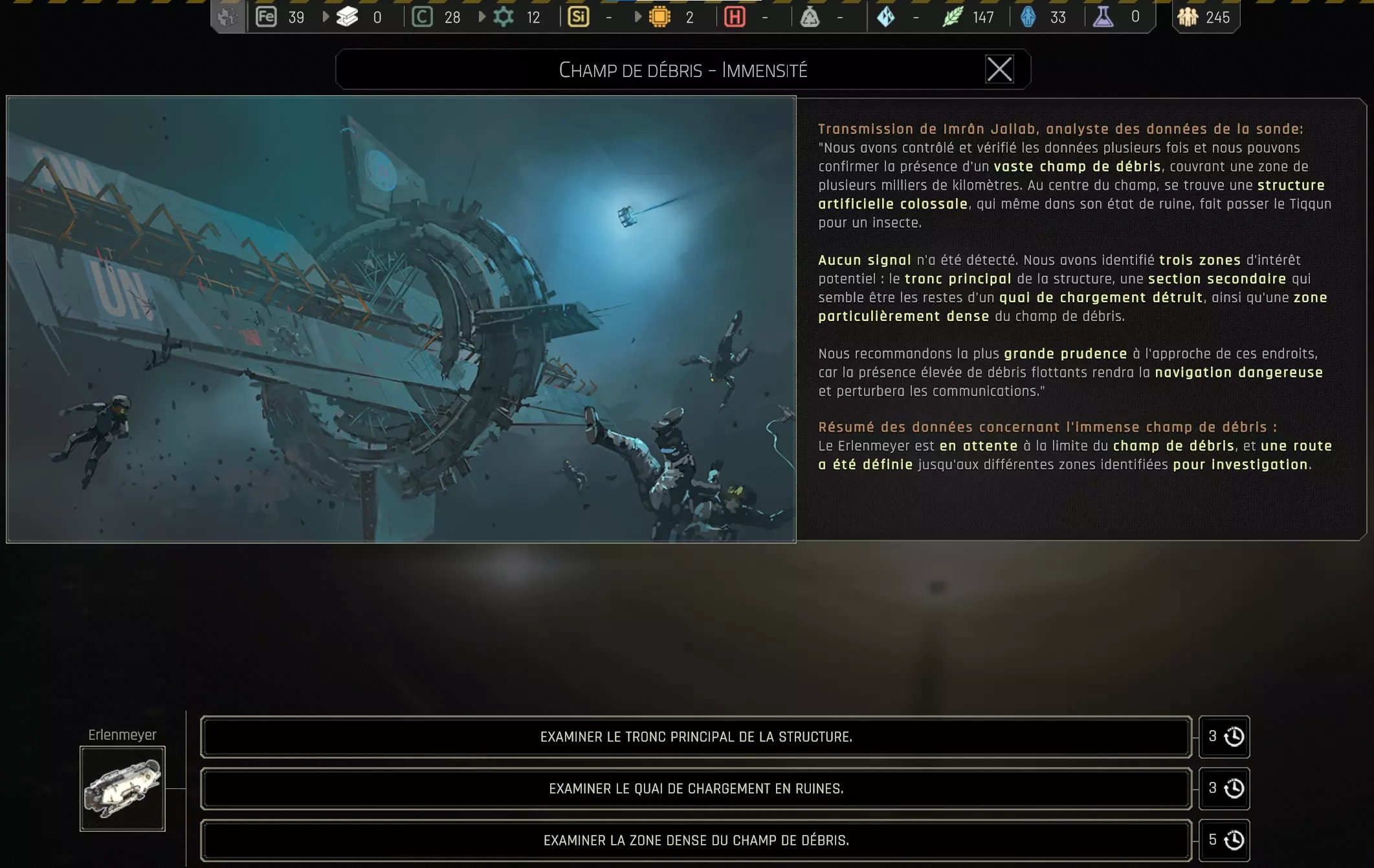Click the population people icon
The width and height of the screenshot is (1374, 868).
1188,17
